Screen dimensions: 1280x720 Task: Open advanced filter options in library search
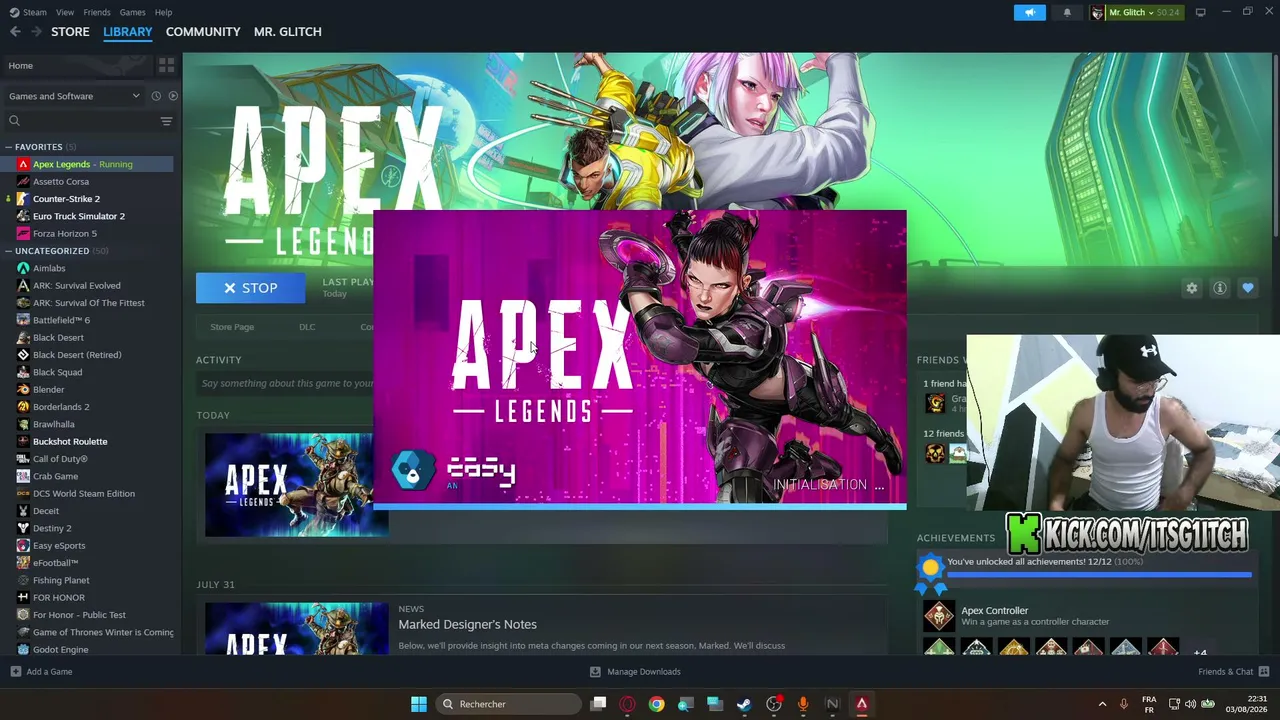(166, 121)
